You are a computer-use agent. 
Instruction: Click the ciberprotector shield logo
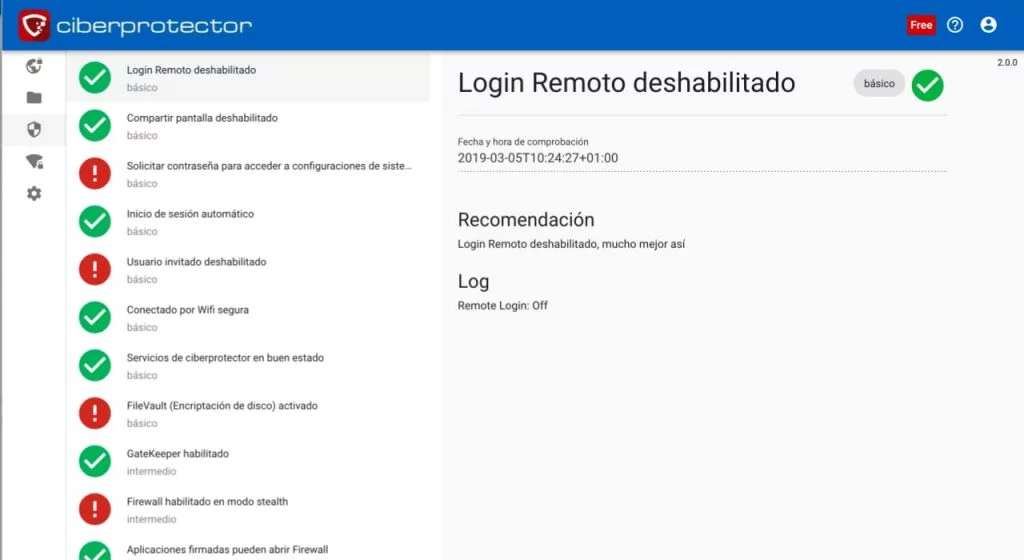tap(35, 25)
